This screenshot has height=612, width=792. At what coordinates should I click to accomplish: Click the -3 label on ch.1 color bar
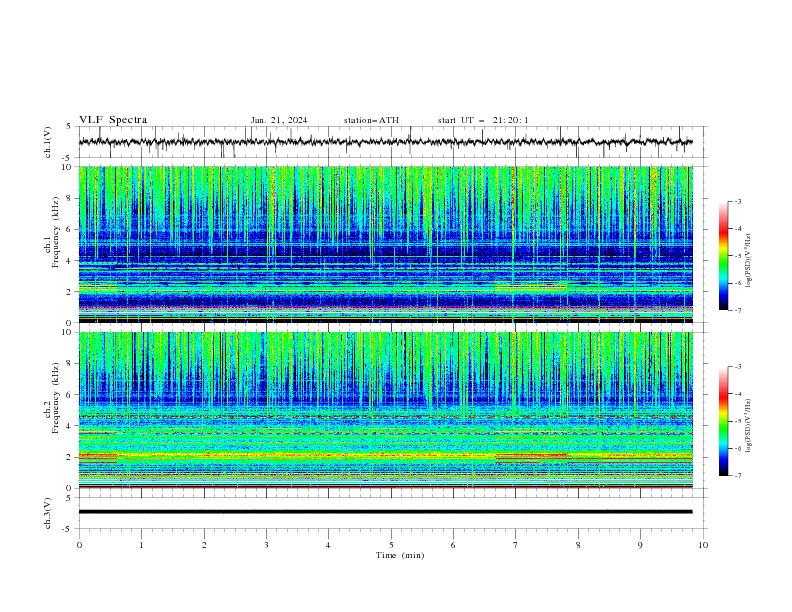tap(738, 201)
